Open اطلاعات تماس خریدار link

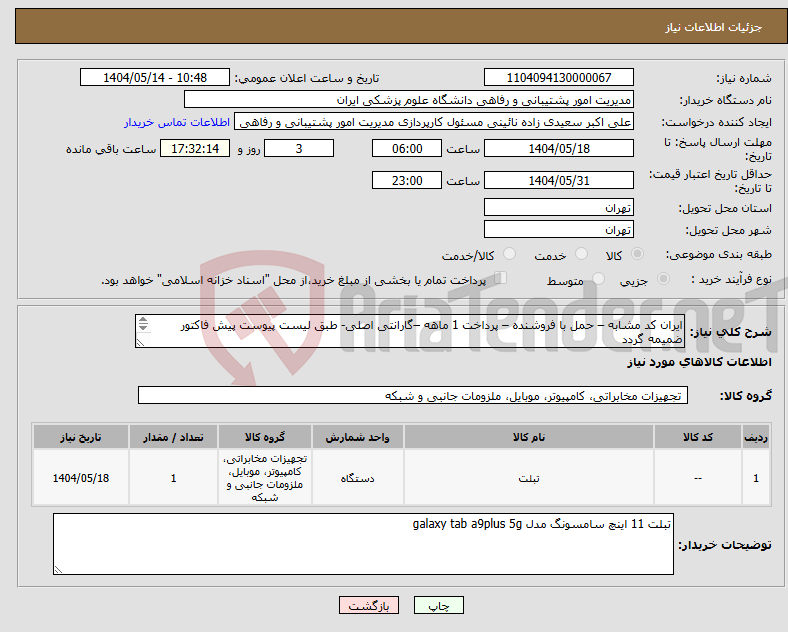point(177,122)
